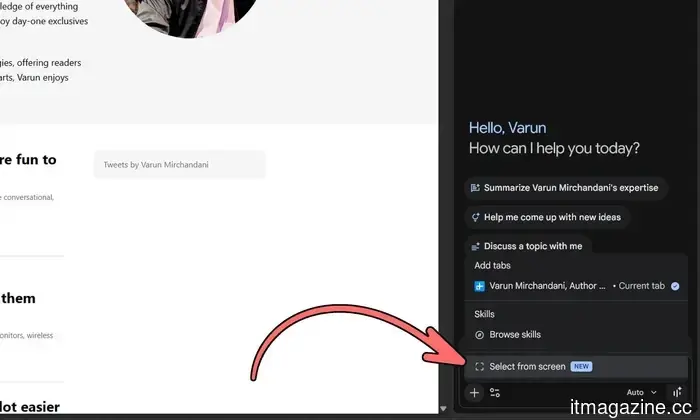Click the voice input waveform icon
Image resolution: width=700 pixels, height=420 pixels.
[677, 392]
